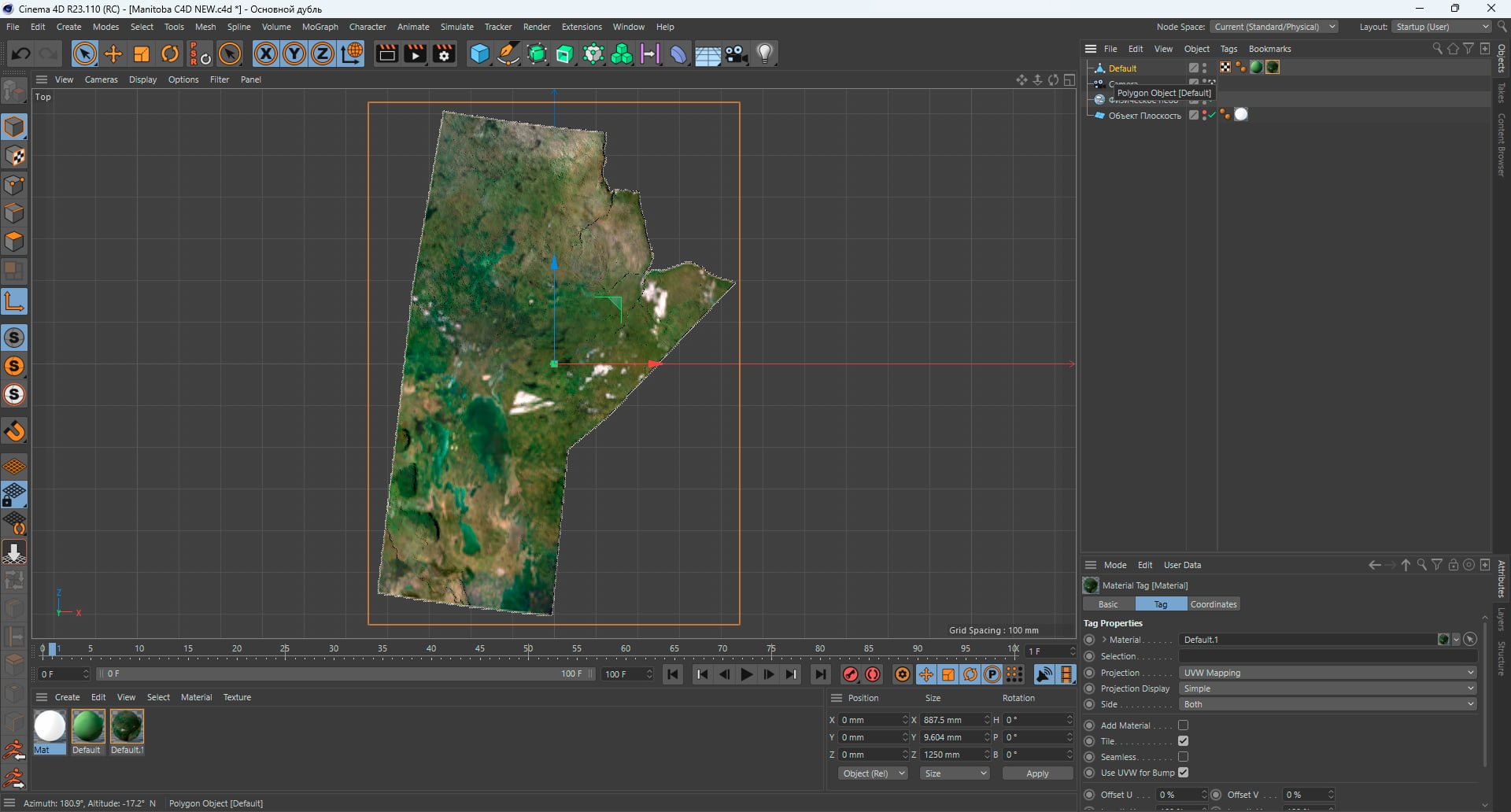Open the Projection UVW Mapping dropdown
The width and height of the screenshot is (1511, 812).
click(1328, 673)
